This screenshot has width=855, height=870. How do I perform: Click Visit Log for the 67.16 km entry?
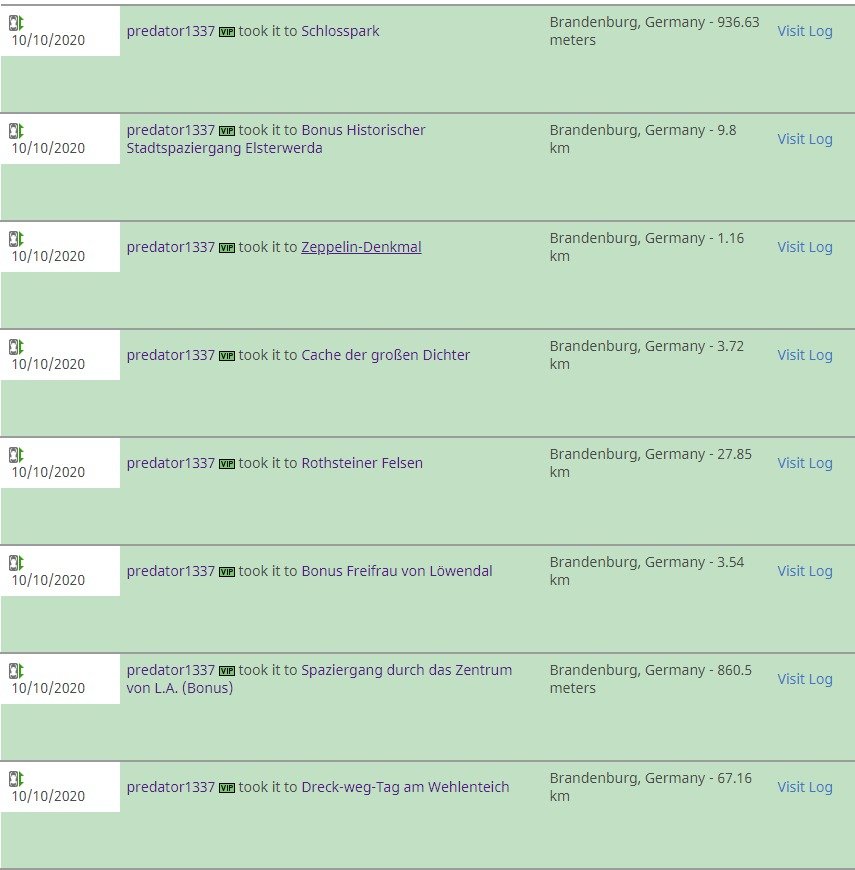click(x=805, y=787)
